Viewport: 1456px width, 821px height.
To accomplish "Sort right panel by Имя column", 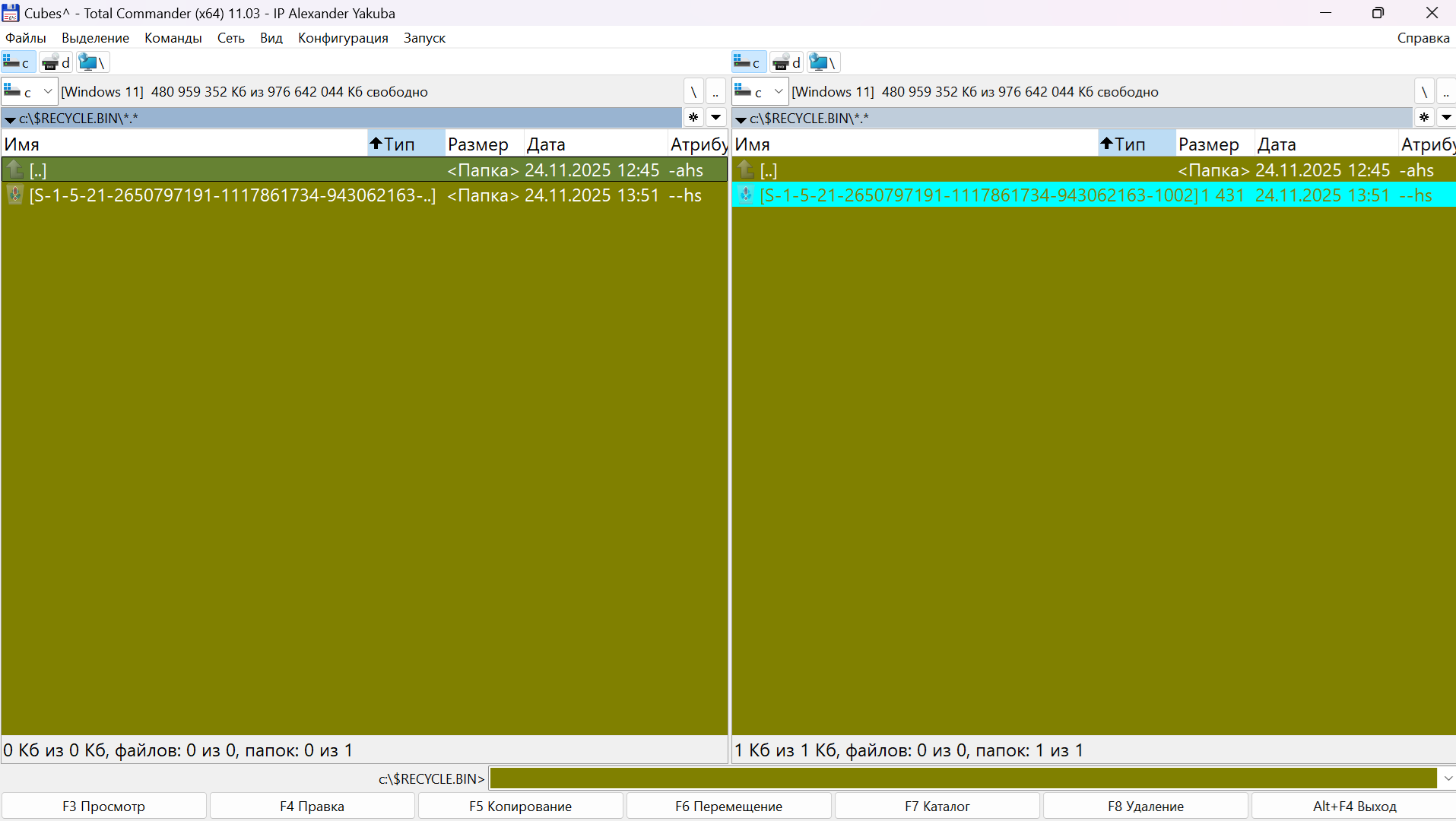I will tap(915, 144).
